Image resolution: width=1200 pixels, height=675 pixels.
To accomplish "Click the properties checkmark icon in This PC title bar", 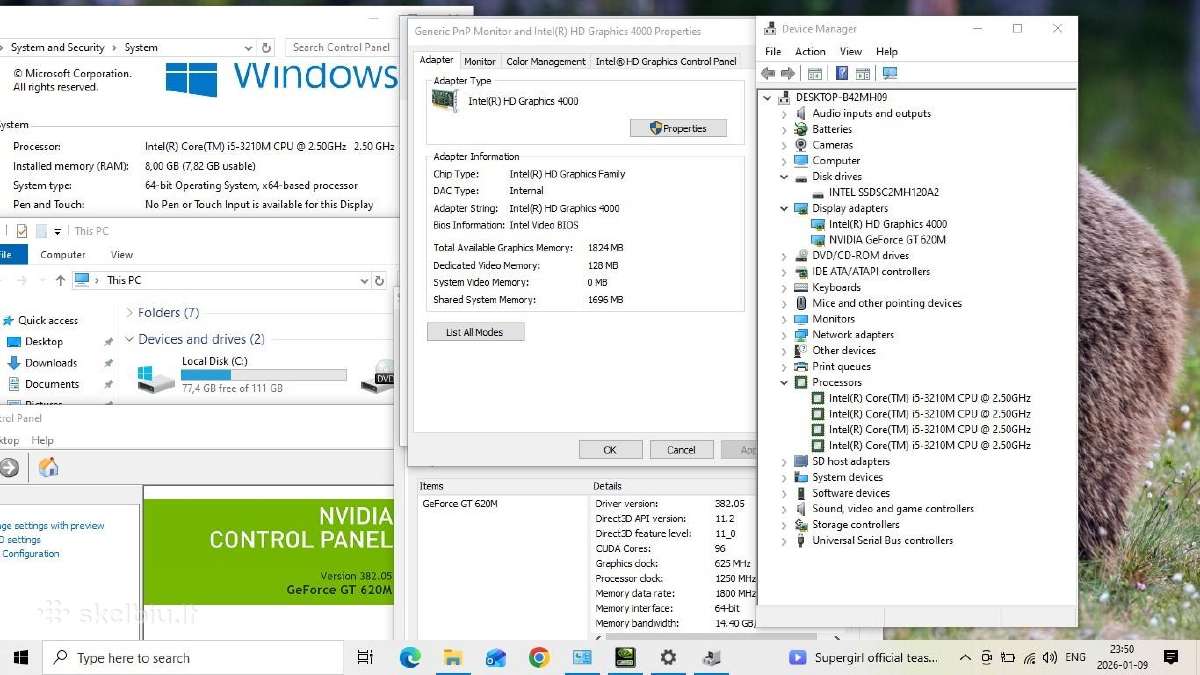I will pos(21,231).
